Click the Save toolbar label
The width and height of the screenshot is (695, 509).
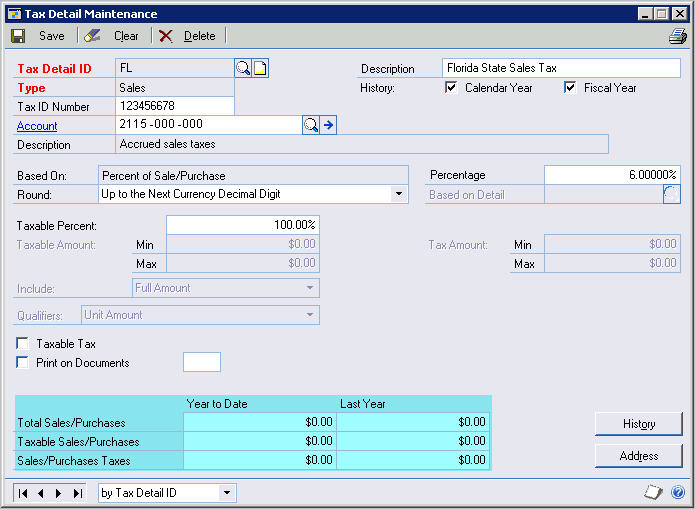click(51, 36)
